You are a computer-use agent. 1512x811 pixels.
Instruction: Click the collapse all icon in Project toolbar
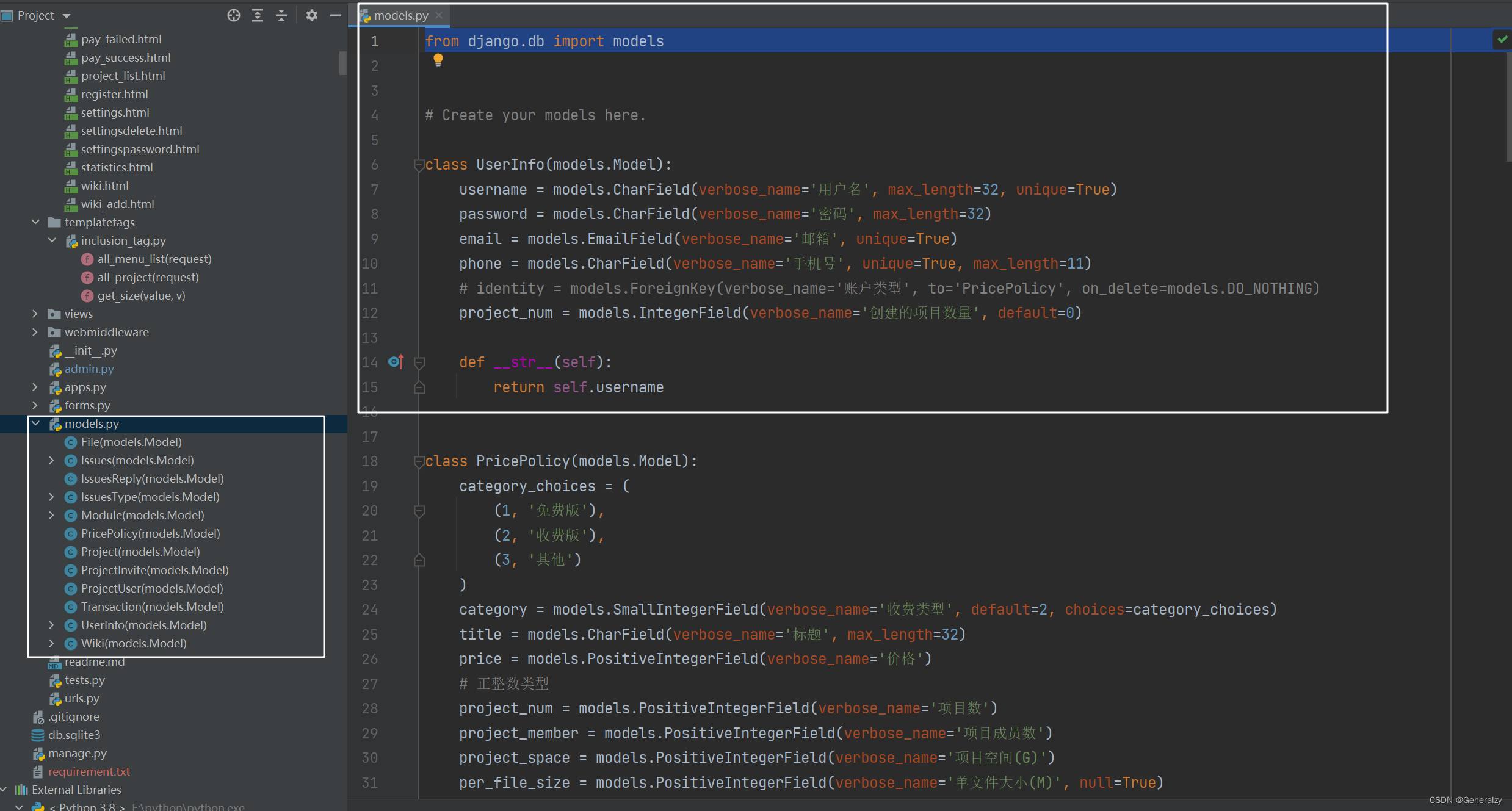(281, 15)
